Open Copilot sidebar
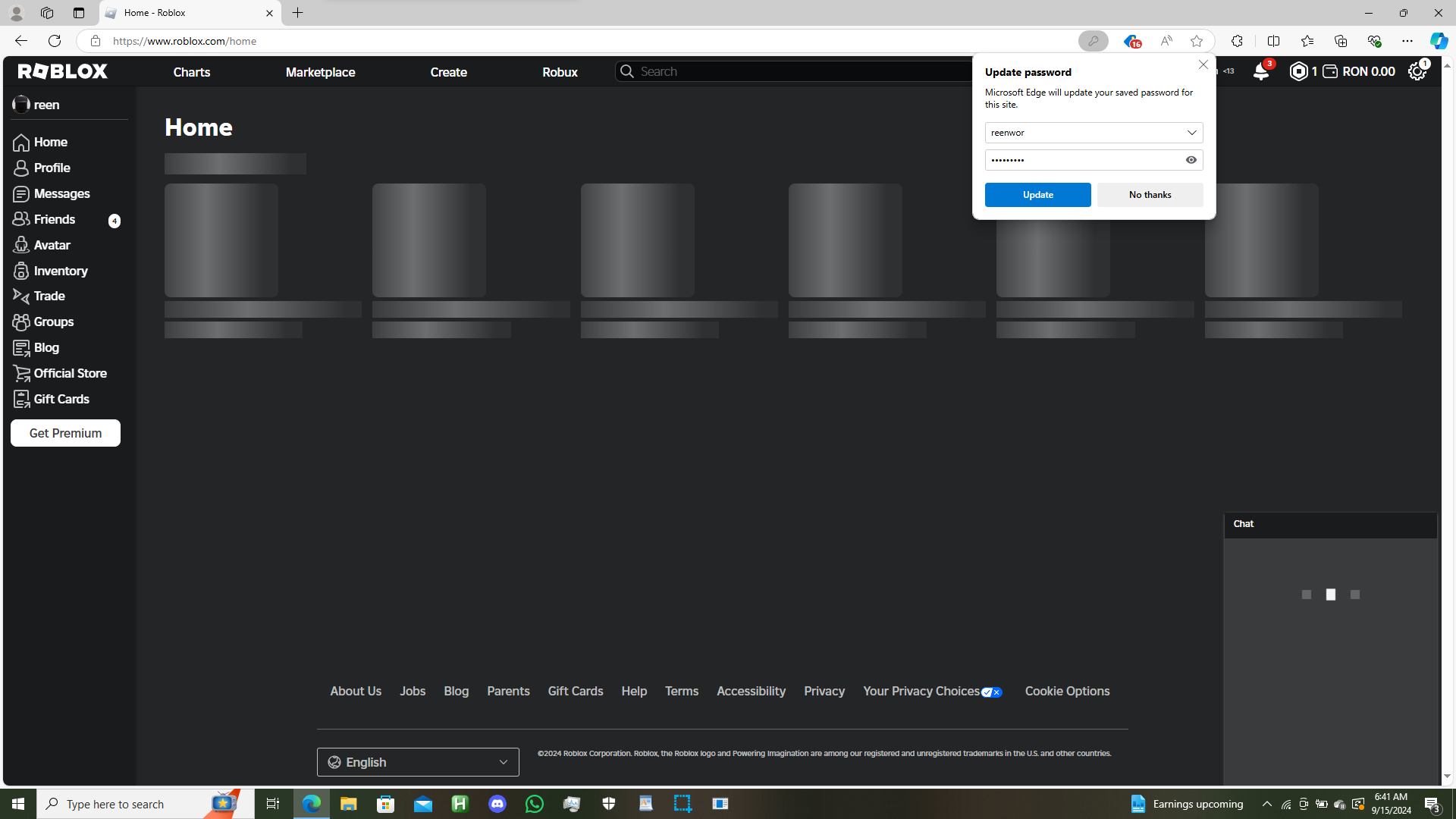The image size is (1456, 819). pyautogui.click(x=1439, y=41)
